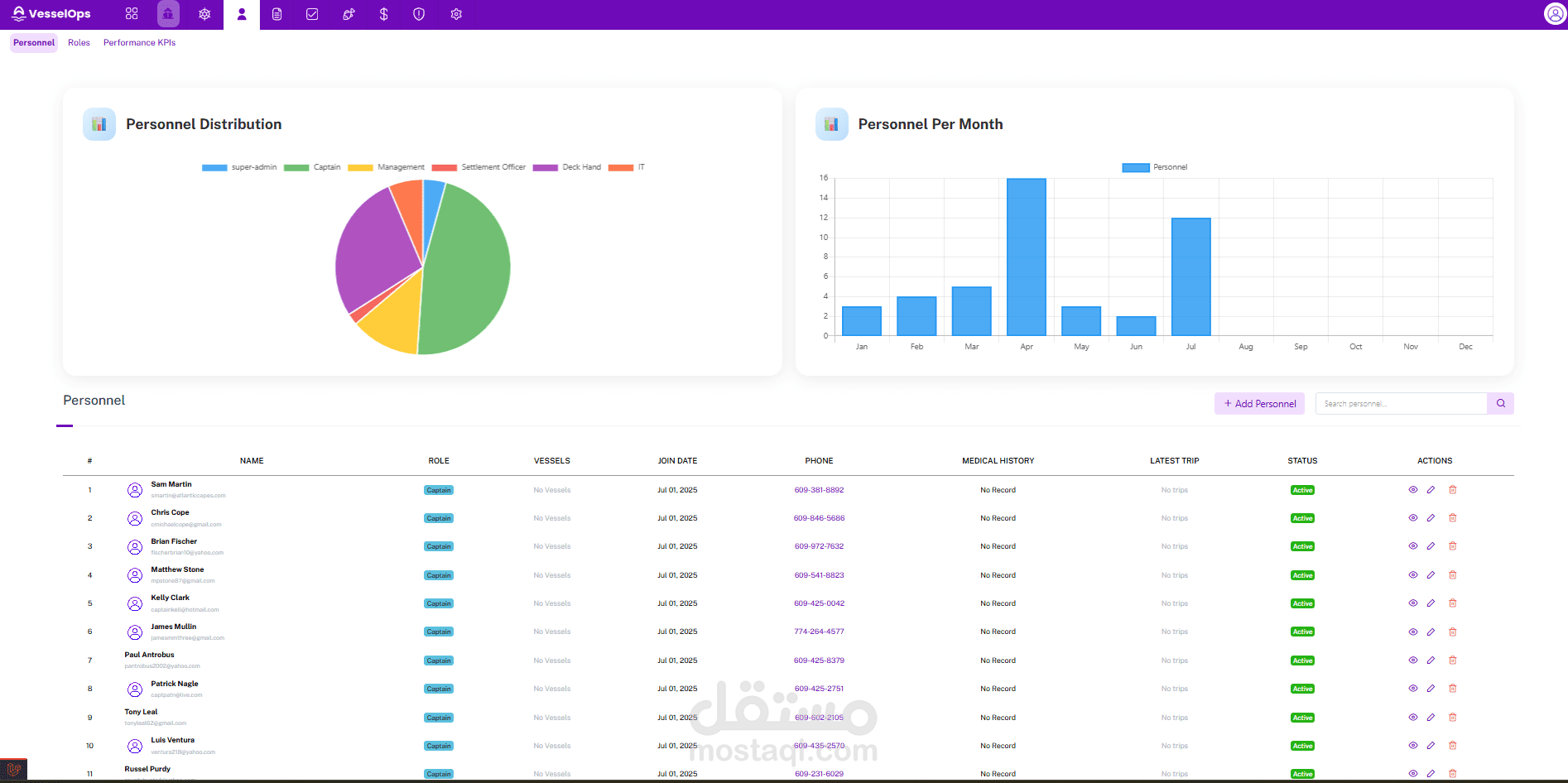Image resolution: width=1568 pixels, height=783 pixels.
Task: Click Chris Cope's phone number link
Action: click(819, 518)
